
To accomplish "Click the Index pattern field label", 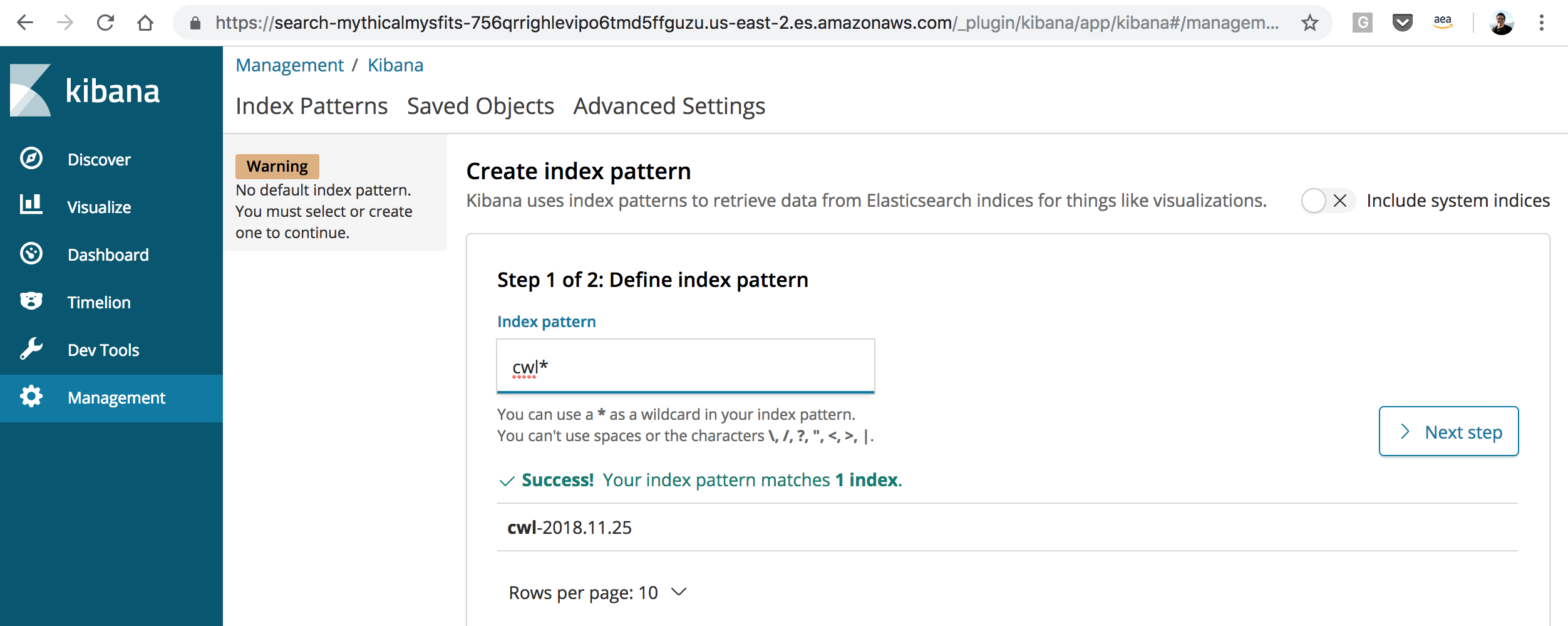I will tap(546, 321).
